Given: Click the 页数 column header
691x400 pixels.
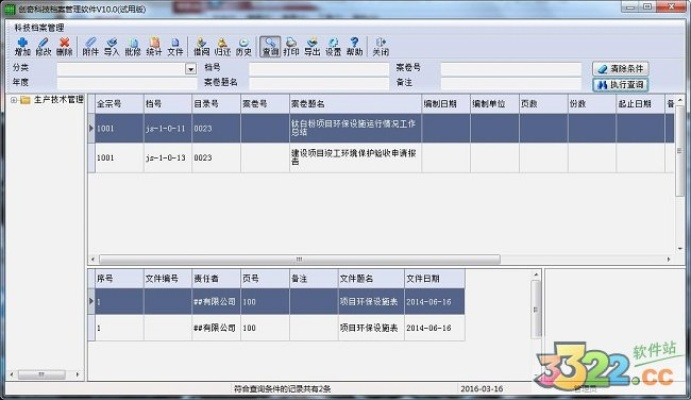Looking at the screenshot, I should (543, 104).
